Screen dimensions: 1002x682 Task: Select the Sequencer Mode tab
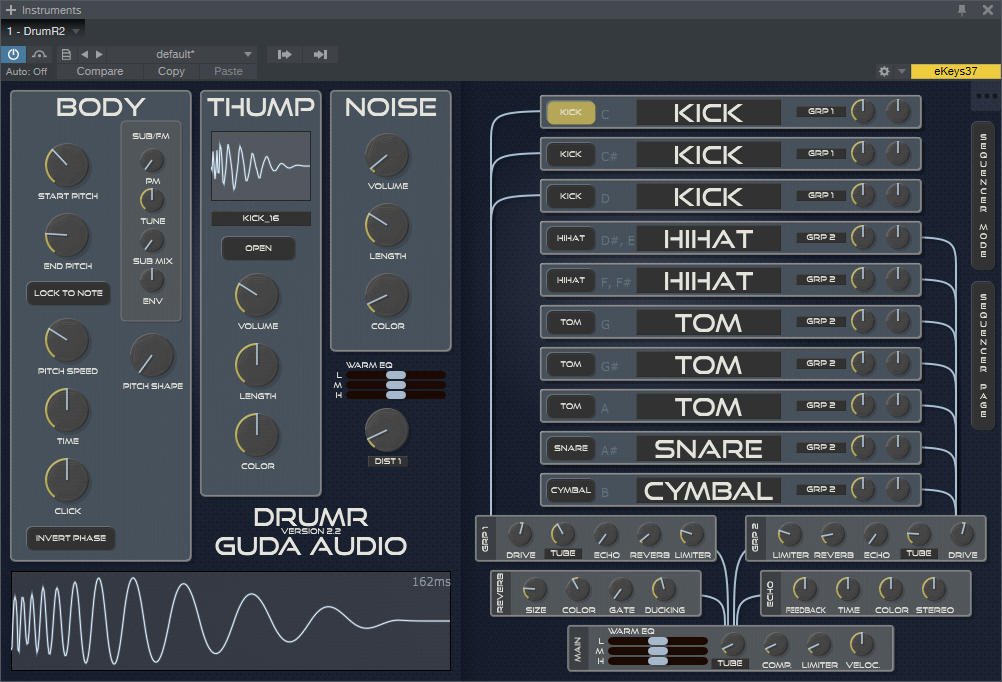(x=983, y=195)
